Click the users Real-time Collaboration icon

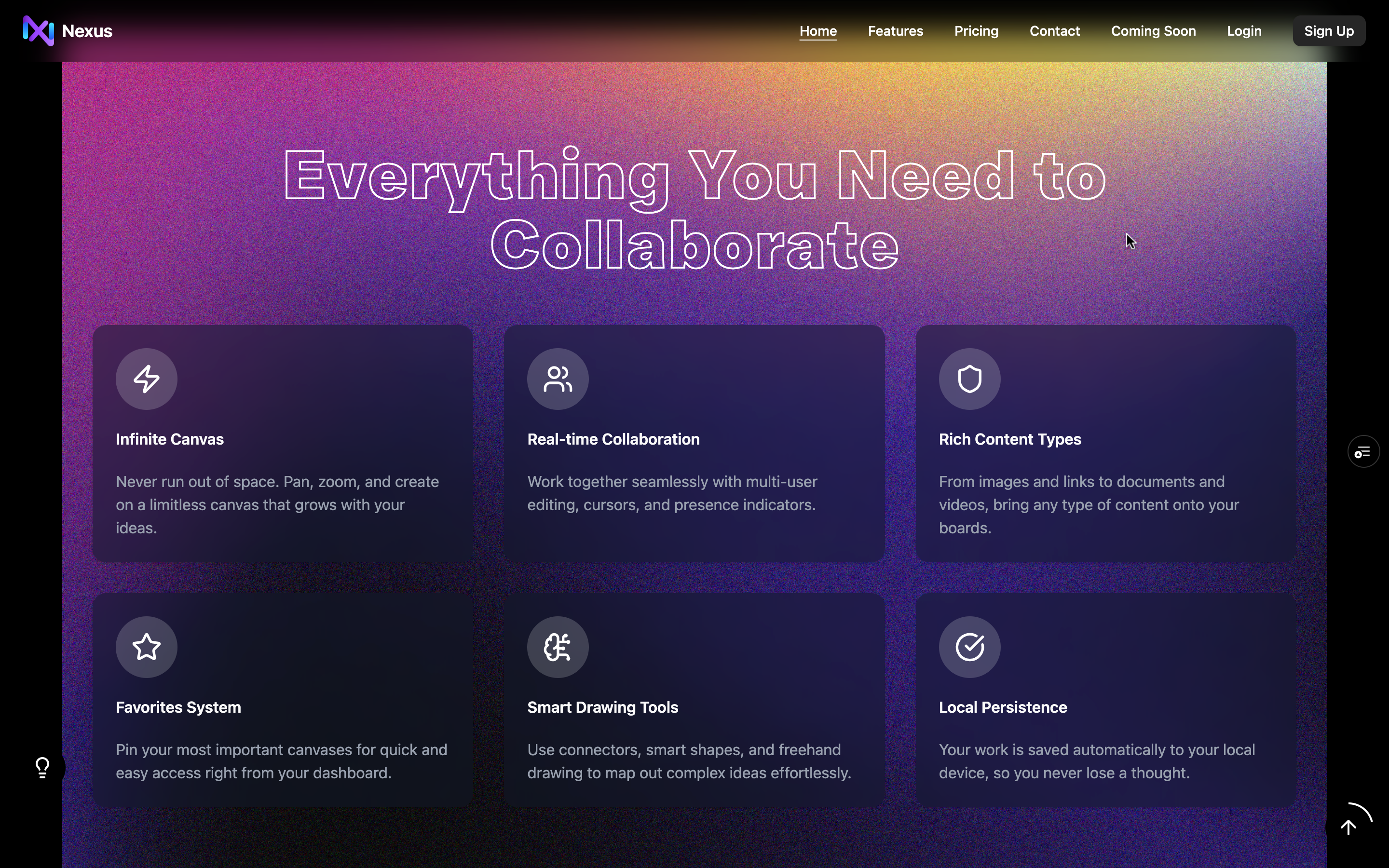click(558, 379)
